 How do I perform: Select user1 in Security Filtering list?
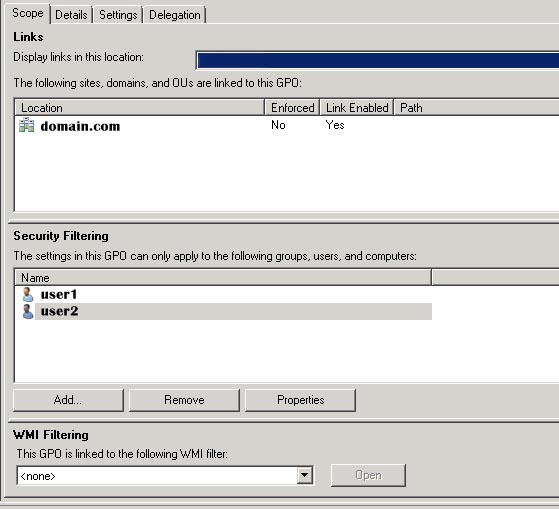pyautogui.click(x=59, y=295)
